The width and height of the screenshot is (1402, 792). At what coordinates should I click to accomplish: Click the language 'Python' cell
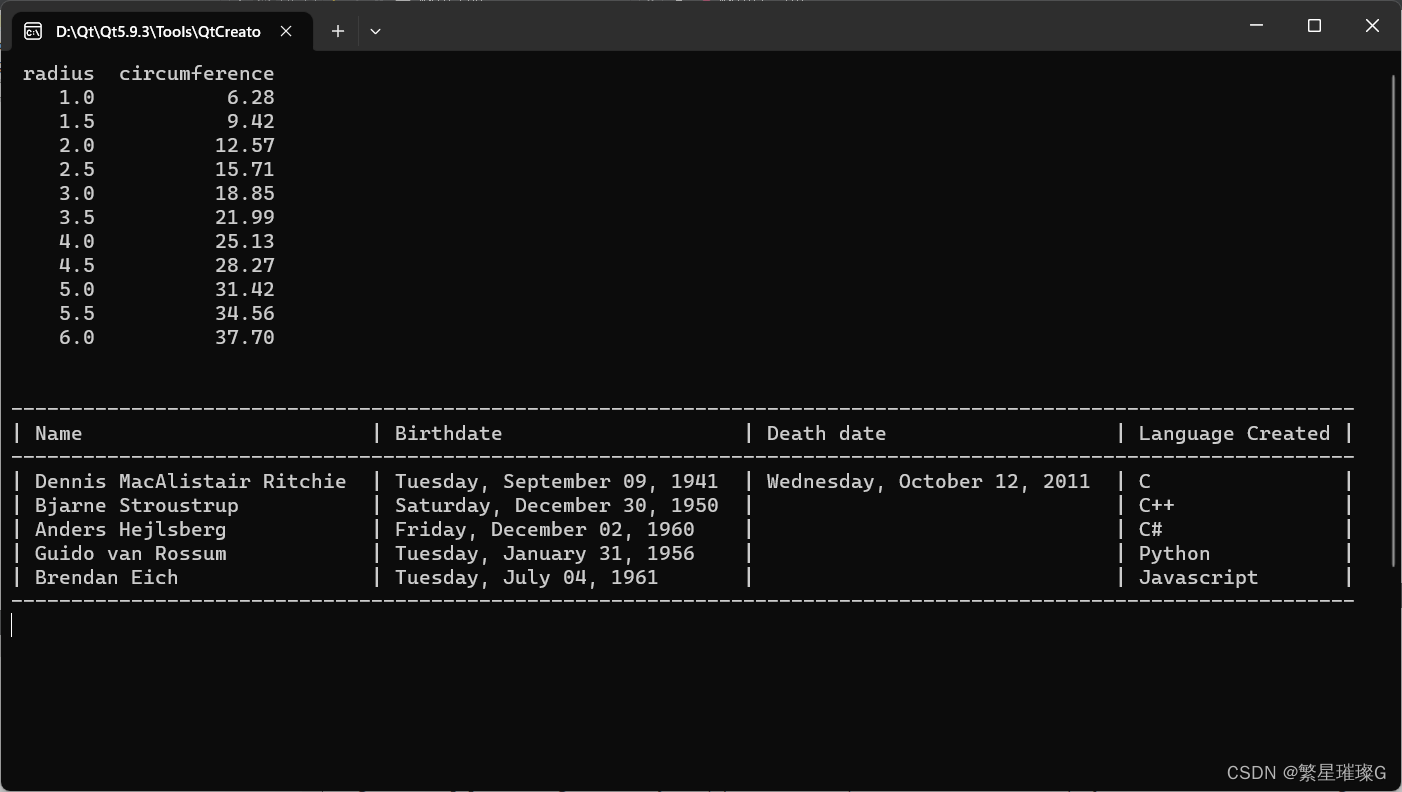point(1174,553)
